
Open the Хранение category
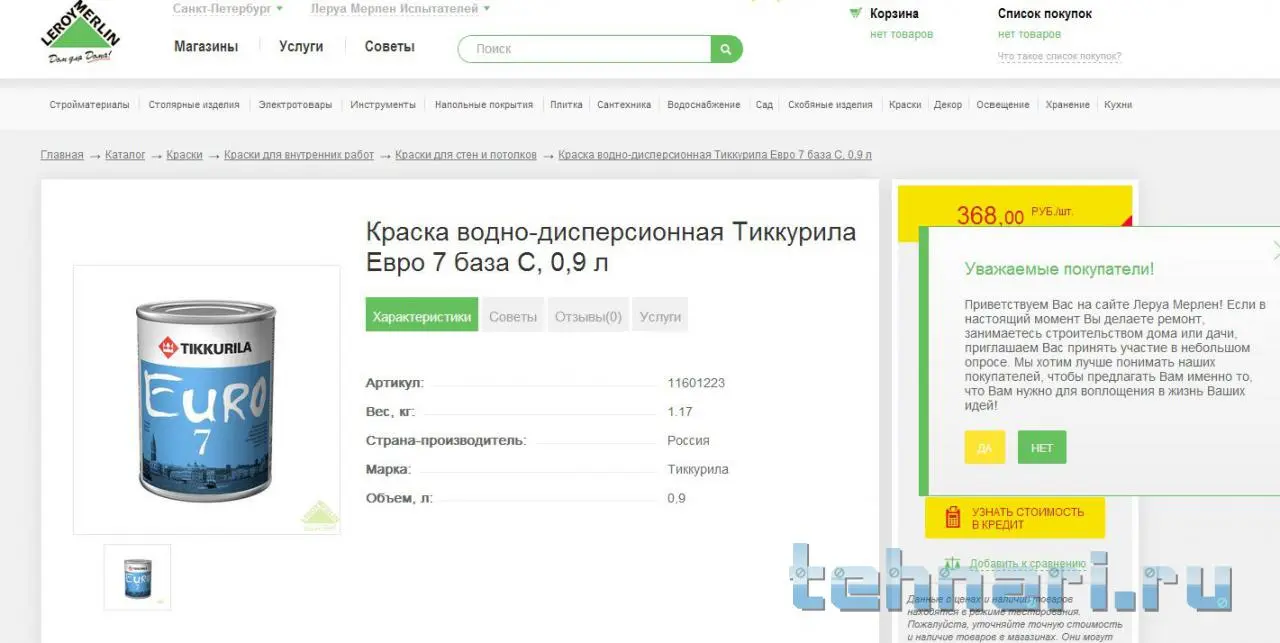click(1068, 105)
